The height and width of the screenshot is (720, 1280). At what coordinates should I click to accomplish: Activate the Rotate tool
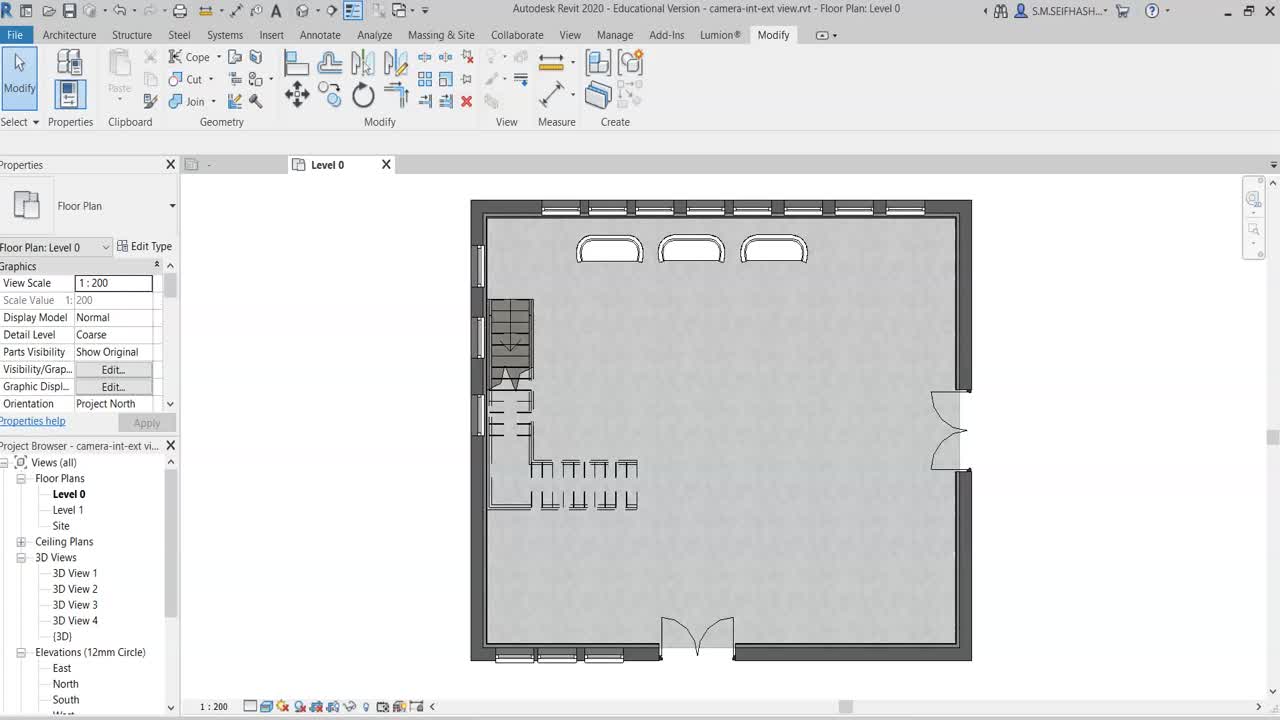363,96
